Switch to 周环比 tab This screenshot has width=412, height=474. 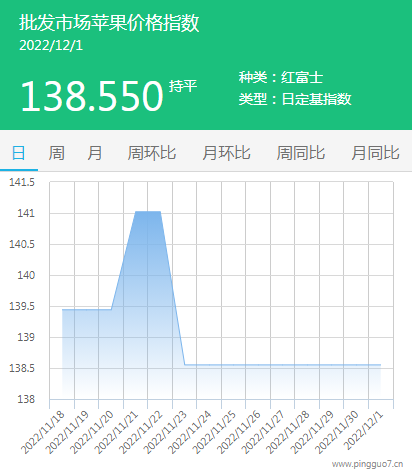pos(152,153)
